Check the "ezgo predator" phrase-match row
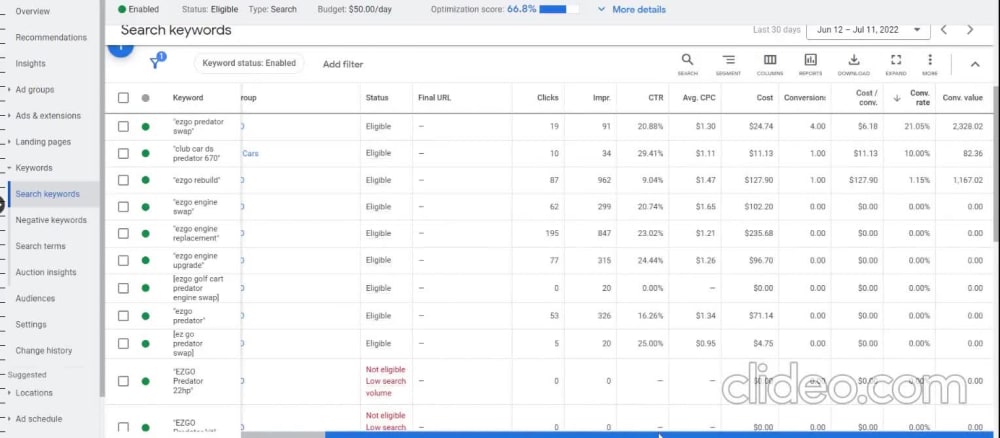 [123, 316]
